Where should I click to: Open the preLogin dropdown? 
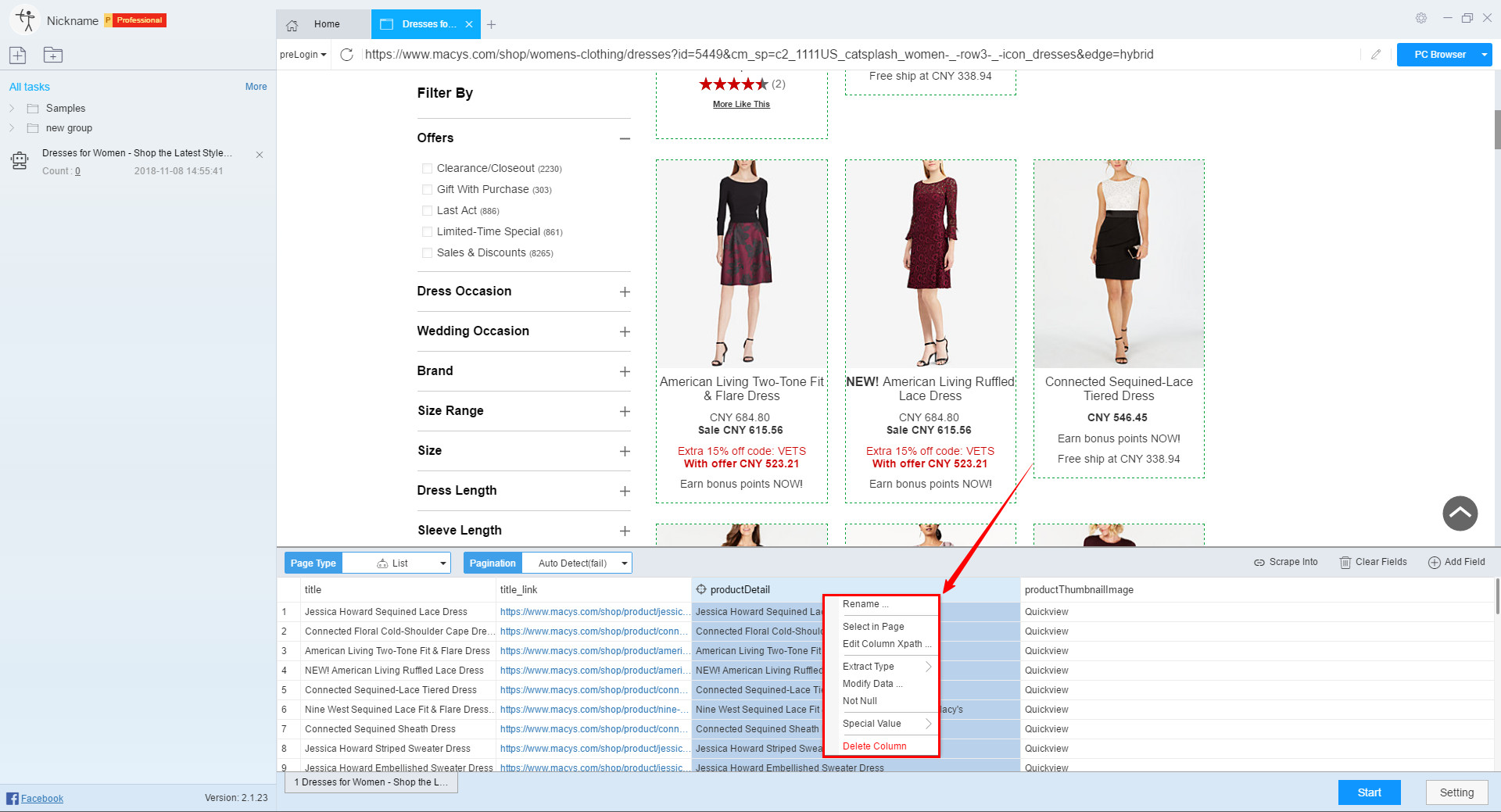303,55
